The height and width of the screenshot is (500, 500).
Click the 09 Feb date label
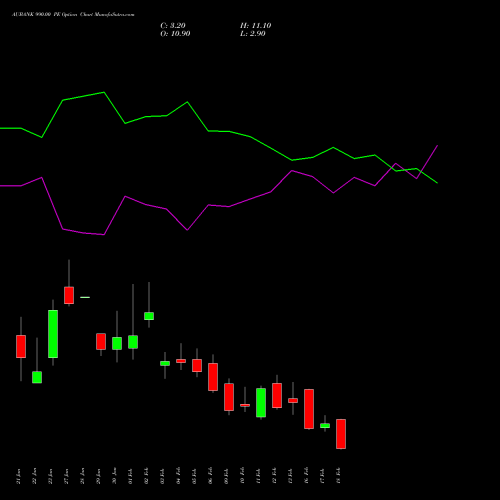pyautogui.click(x=227, y=476)
